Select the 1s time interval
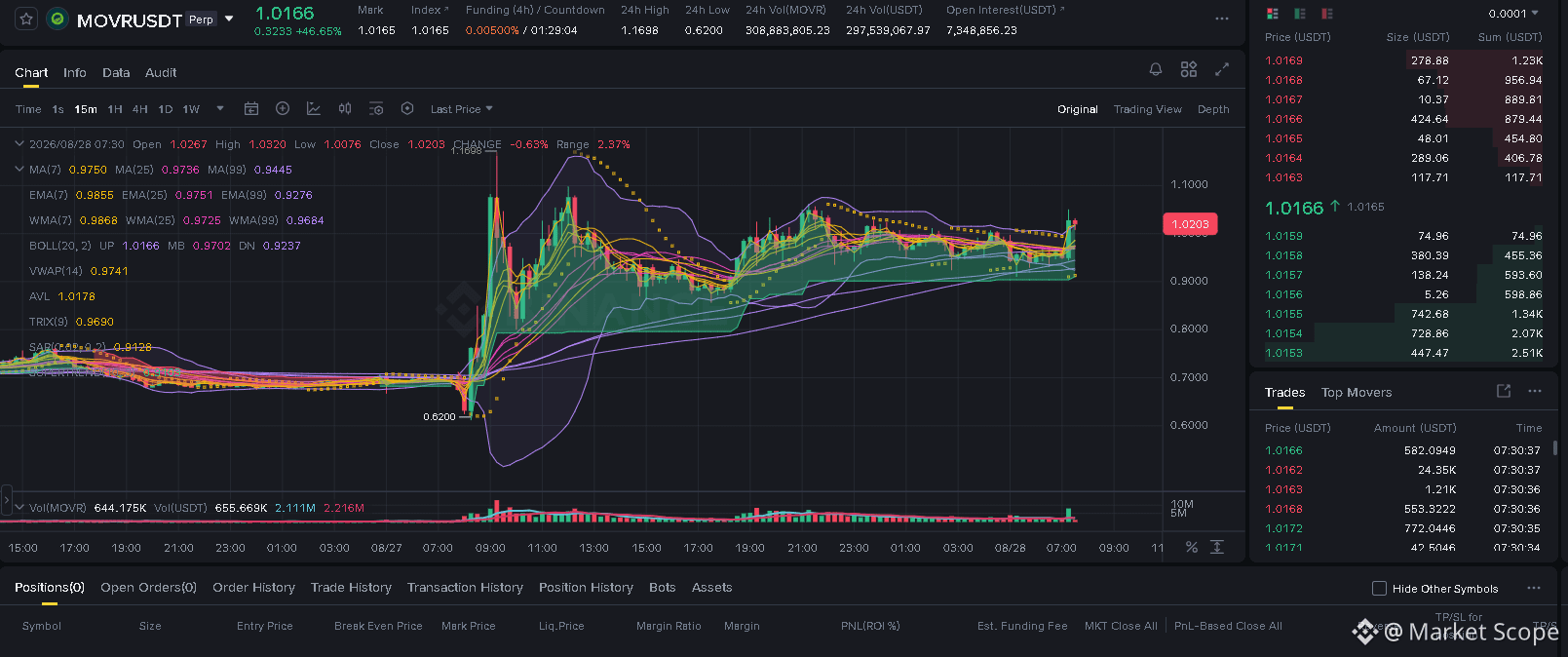Viewport: 1568px width, 657px height. coord(57,109)
